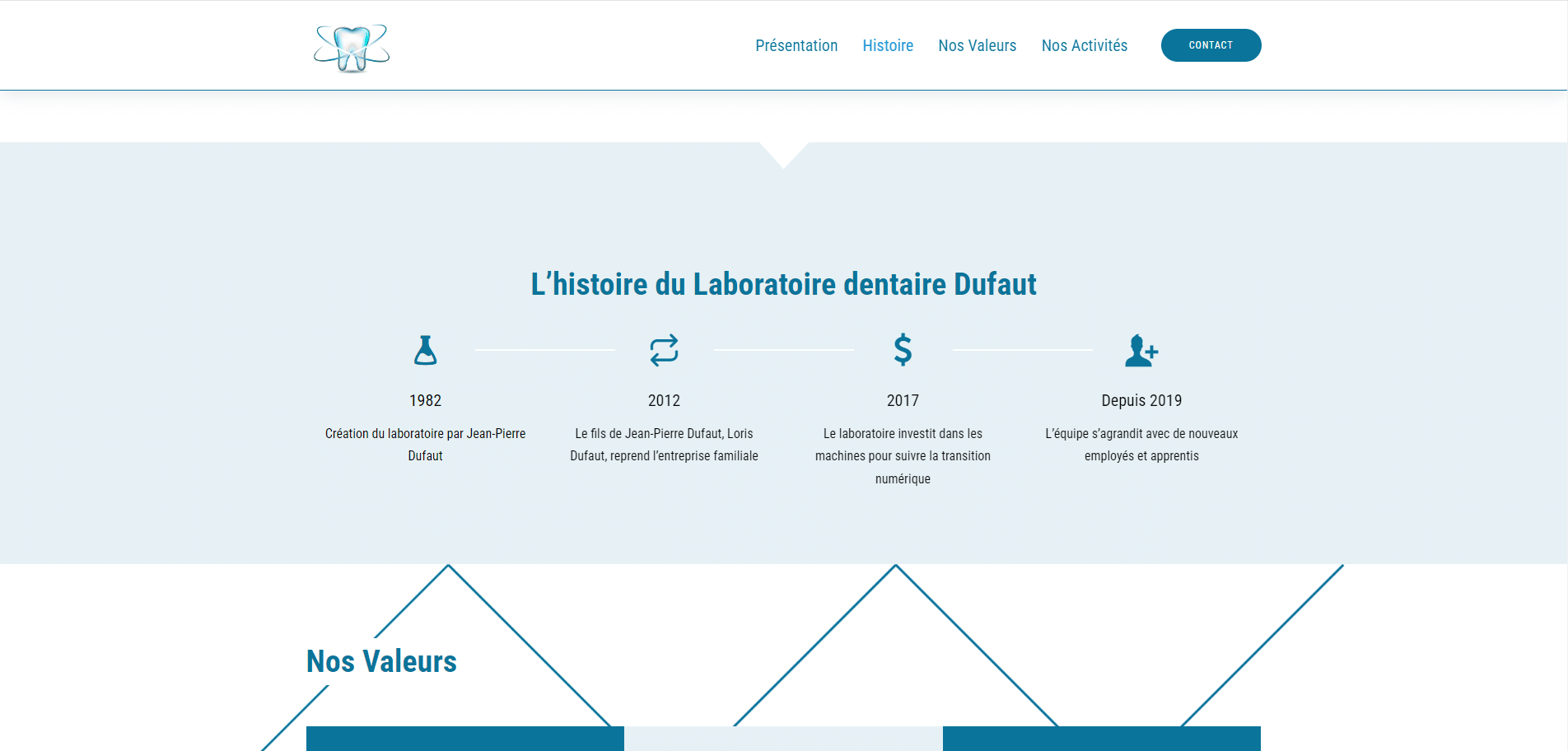Click the tooth logo in the header
Image resolution: width=1568 pixels, height=751 pixels.
coord(352,48)
